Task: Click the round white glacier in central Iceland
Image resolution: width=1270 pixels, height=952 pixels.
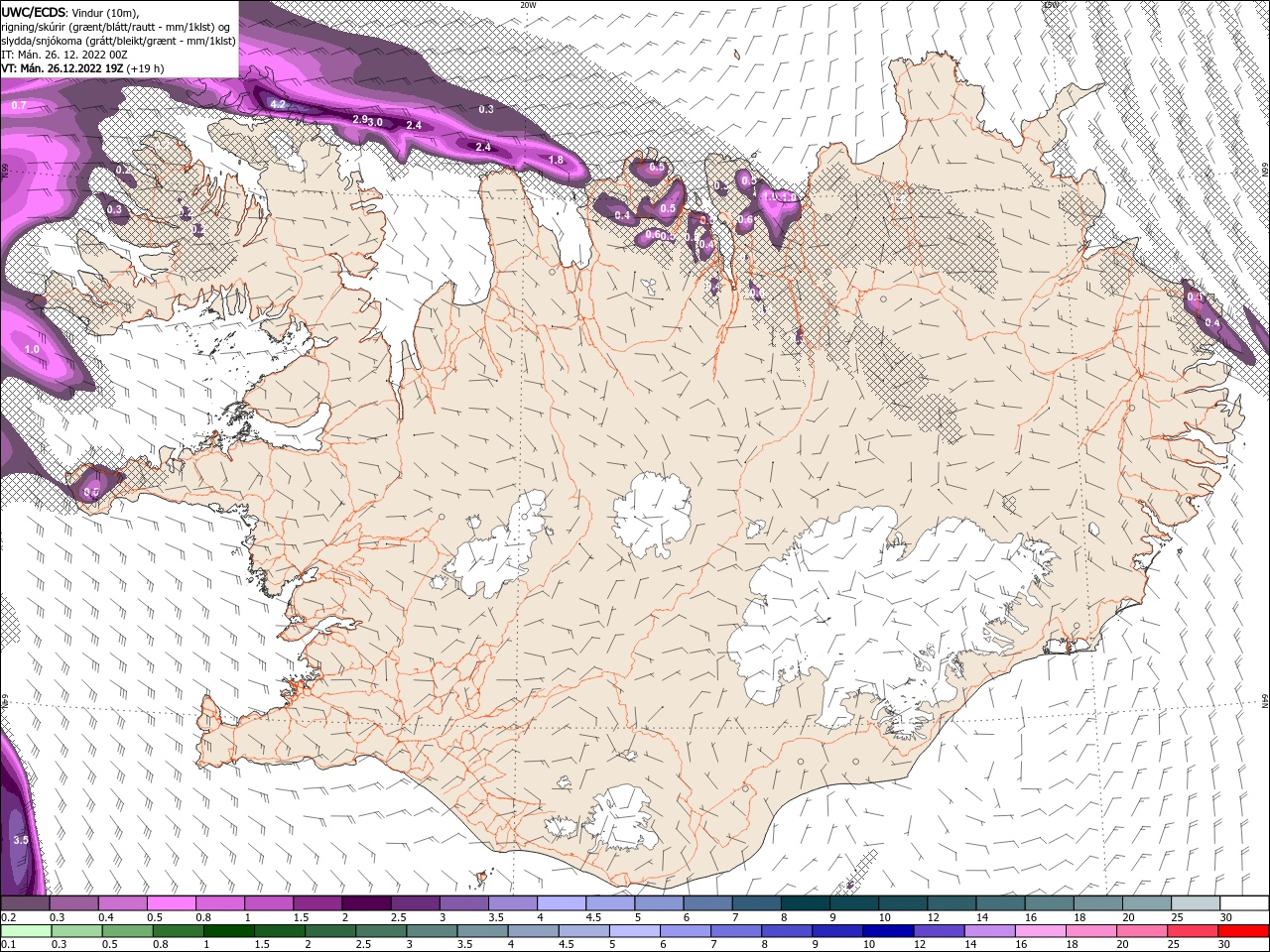Action: point(652,515)
